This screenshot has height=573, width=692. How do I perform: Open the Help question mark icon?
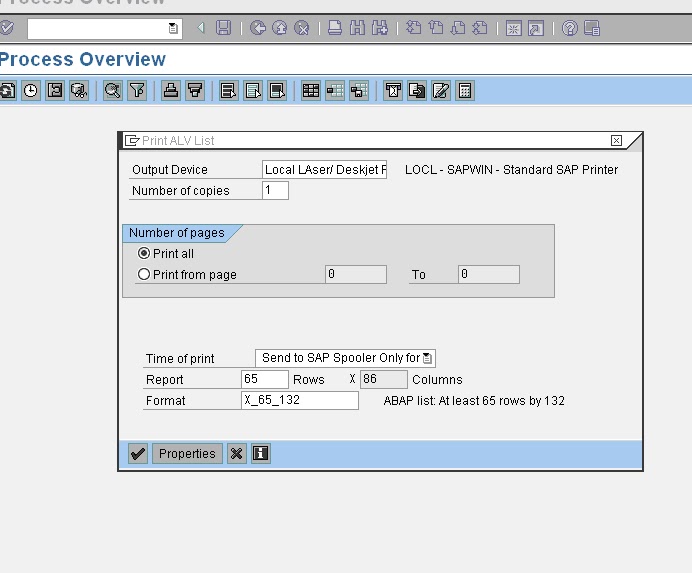click(570, 28)
